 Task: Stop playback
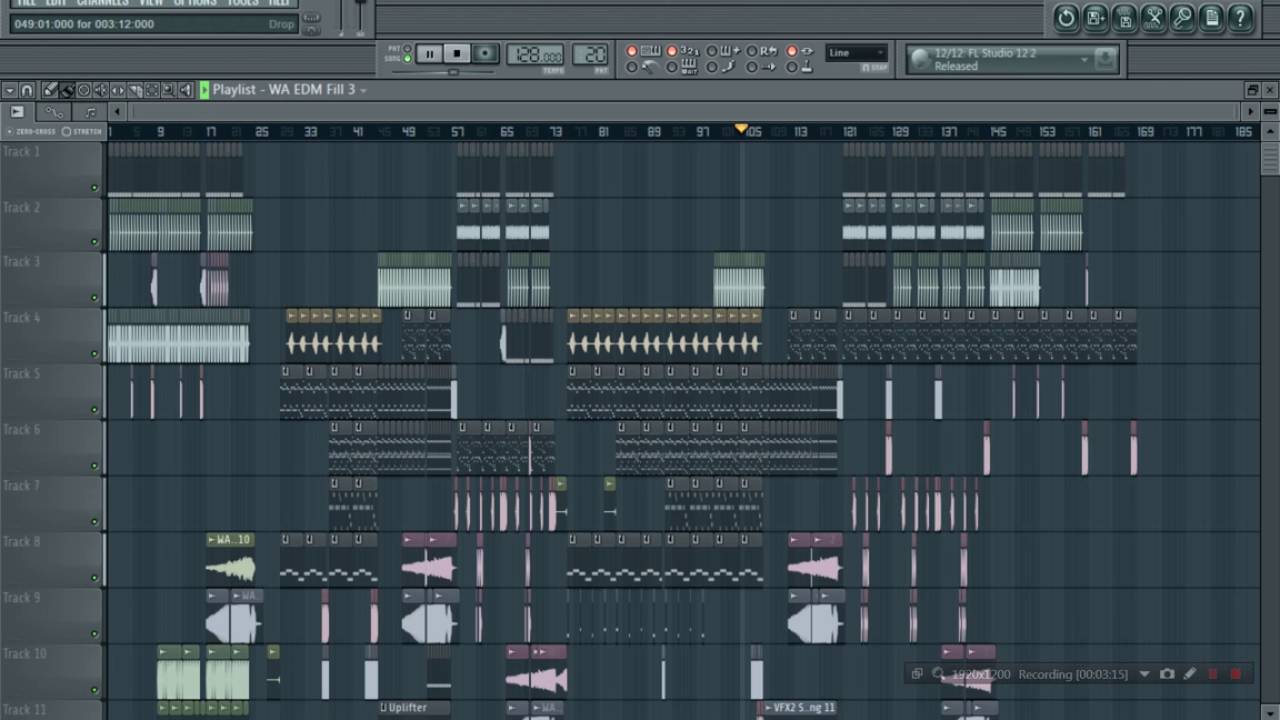(x=456, y=54)
